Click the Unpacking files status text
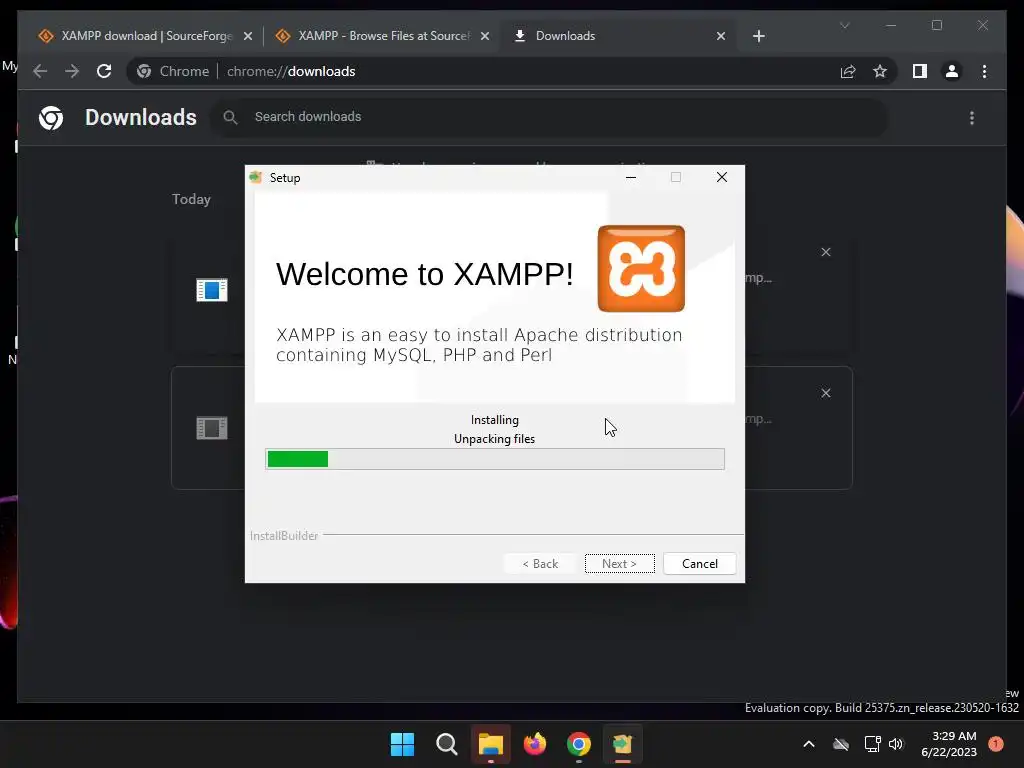This screenshot has height=768, width=1024. pyautogui.click(x=494, y=439)
